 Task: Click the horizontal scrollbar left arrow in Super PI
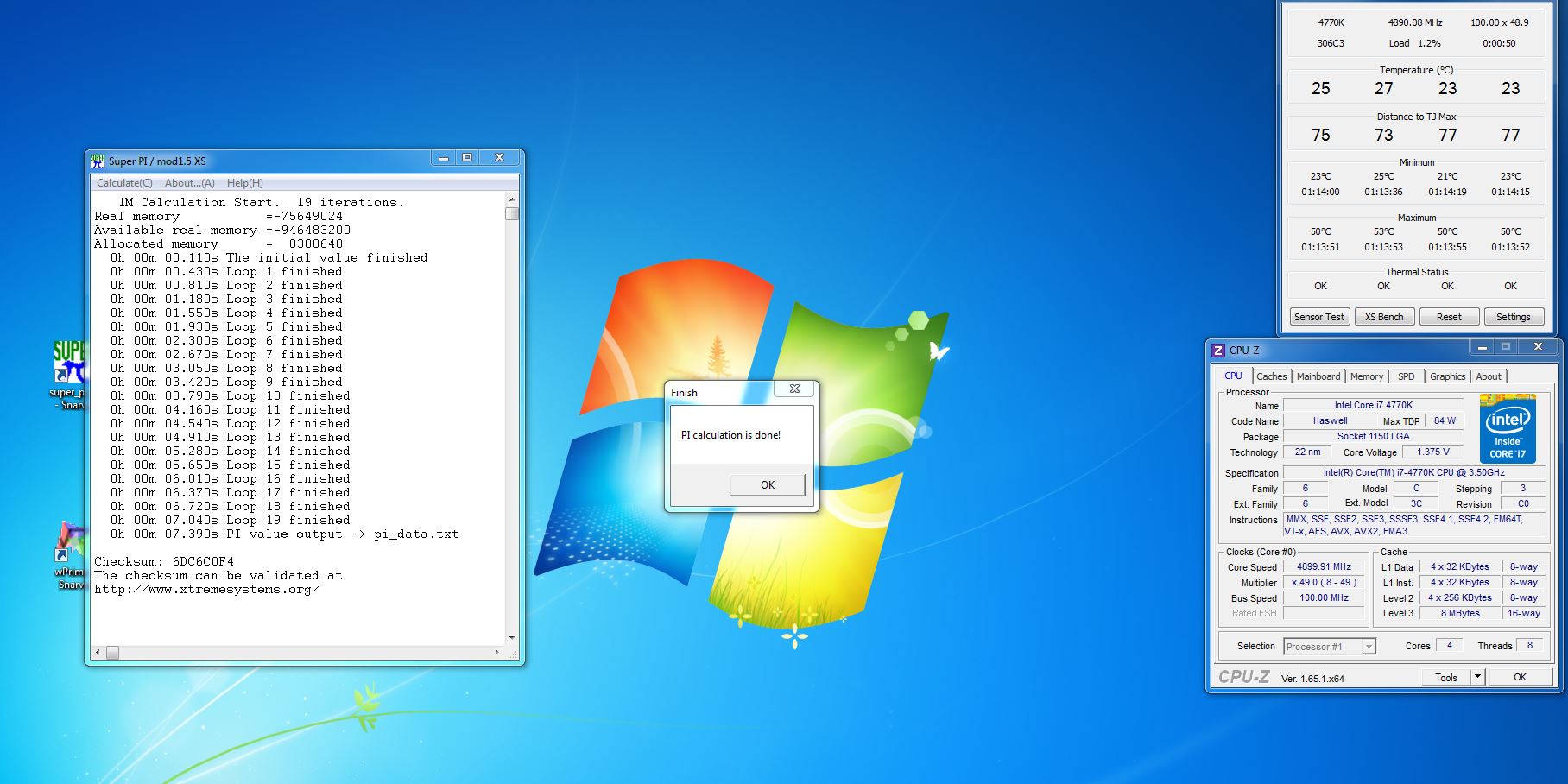(98, 652)
